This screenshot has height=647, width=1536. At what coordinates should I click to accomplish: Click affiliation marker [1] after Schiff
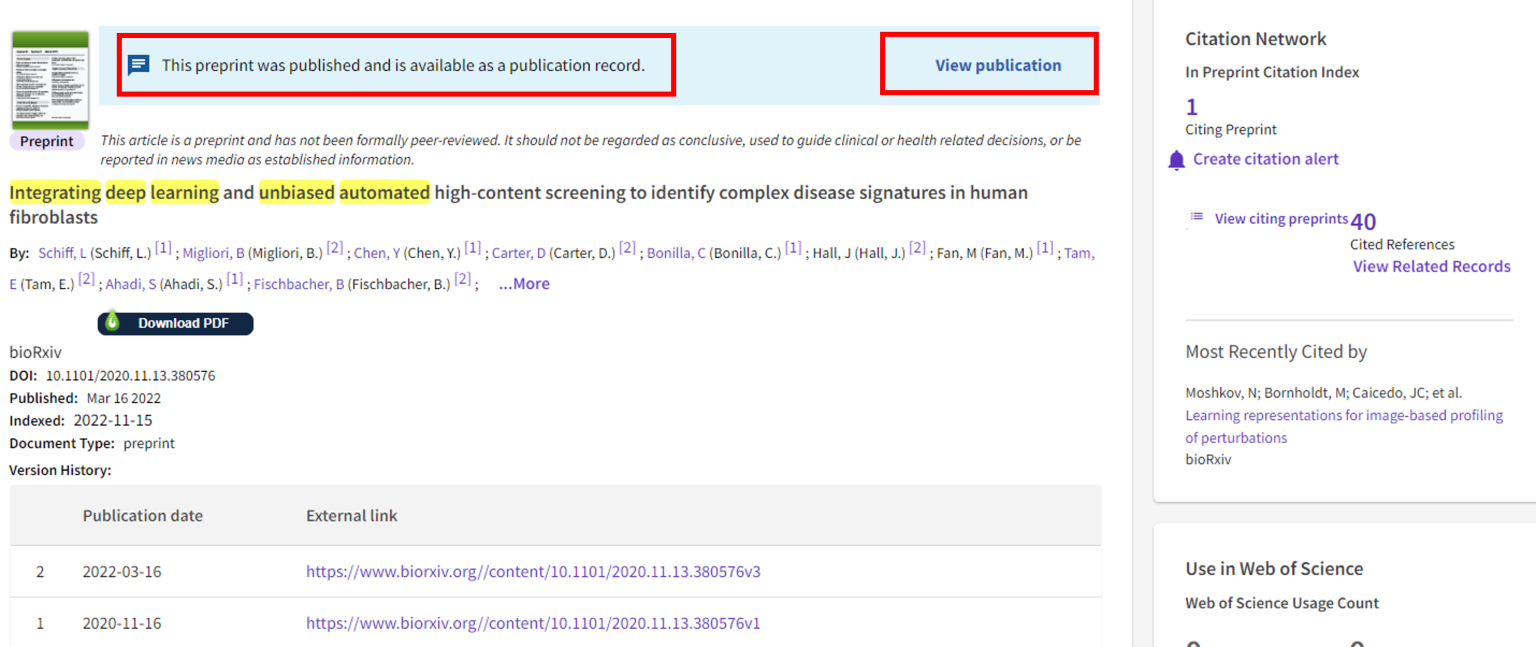(163, 247)
